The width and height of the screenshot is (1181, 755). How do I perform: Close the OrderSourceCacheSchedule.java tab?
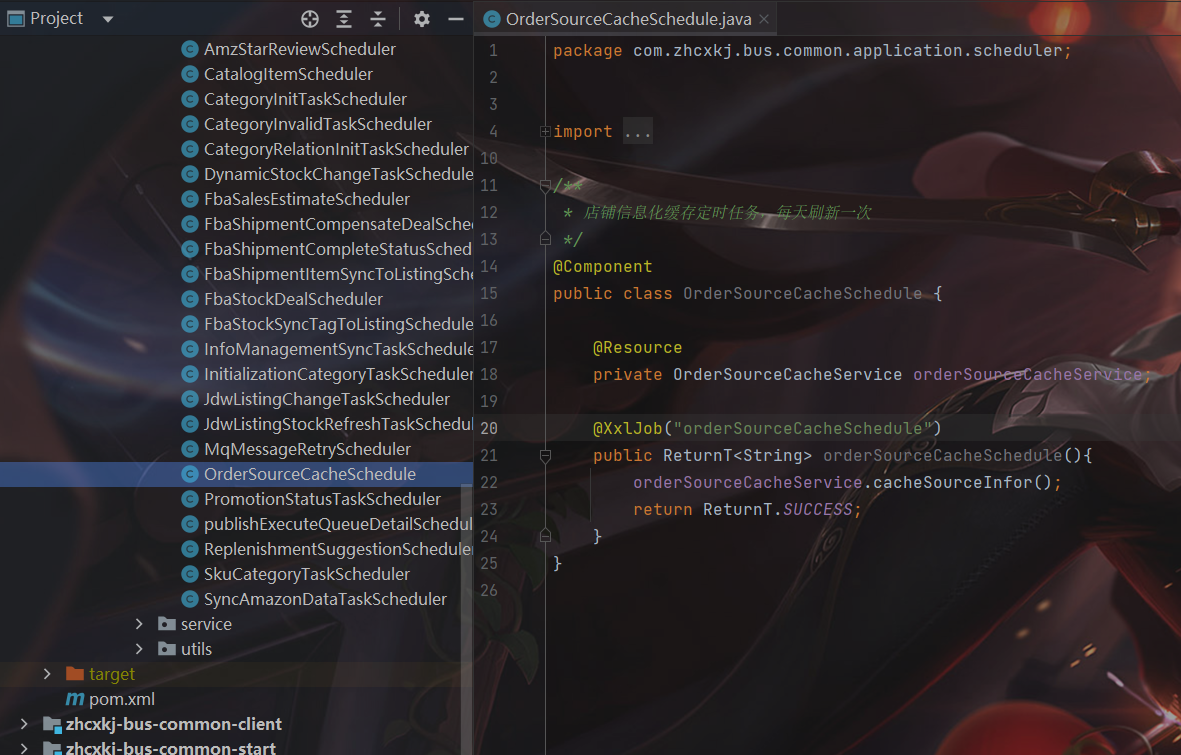point(764,19)
